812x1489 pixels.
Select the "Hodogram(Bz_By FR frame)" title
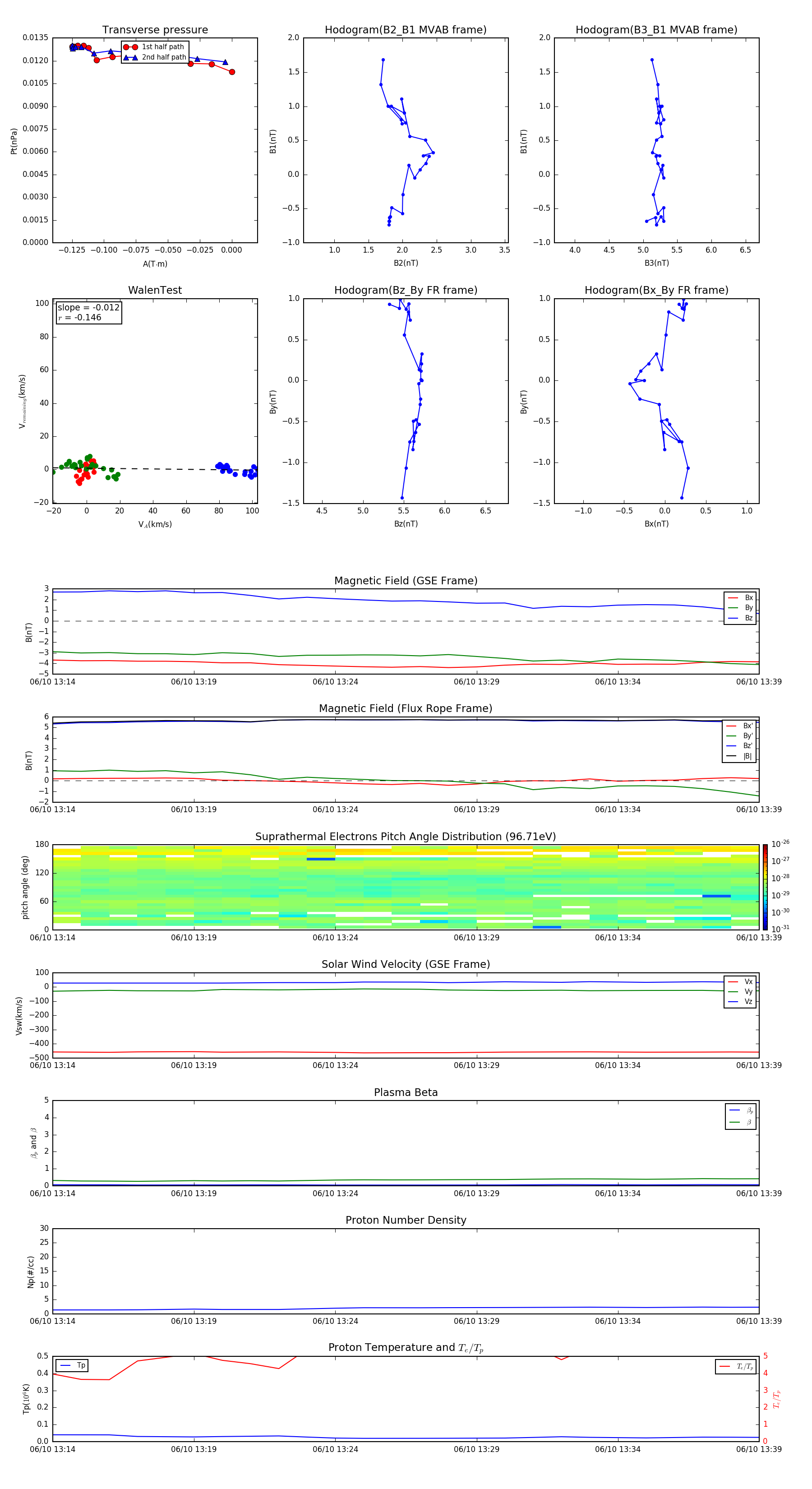[x=406, y=290]
